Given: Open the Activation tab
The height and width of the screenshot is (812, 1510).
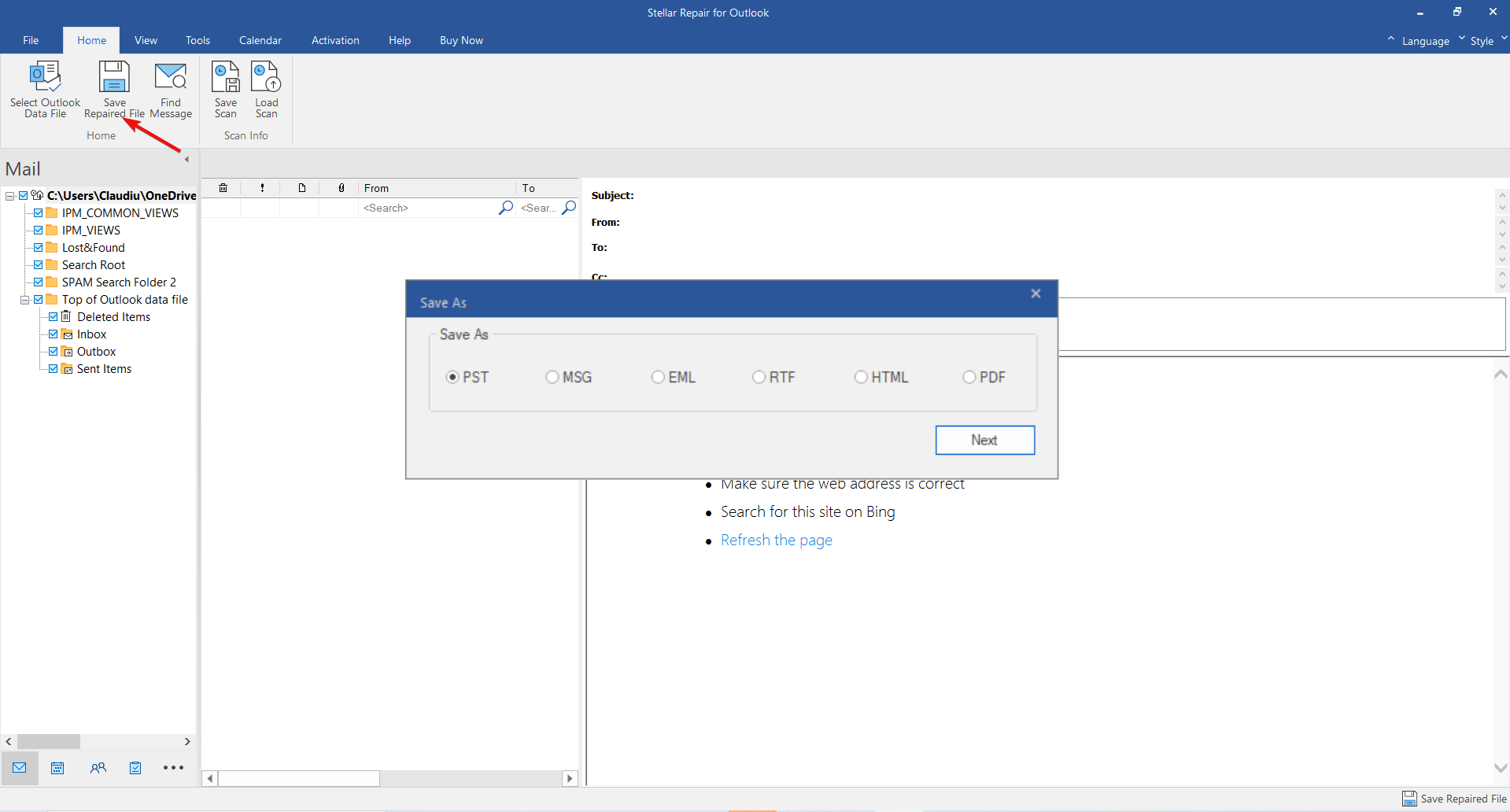Looking at the screenshot, I should click(335, 40).
